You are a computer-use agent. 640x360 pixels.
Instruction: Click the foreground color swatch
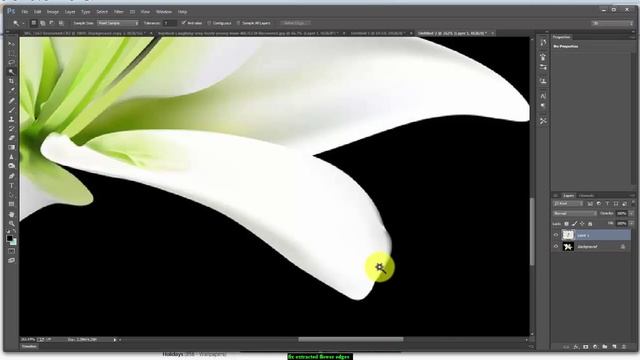[x=9, y=238]
